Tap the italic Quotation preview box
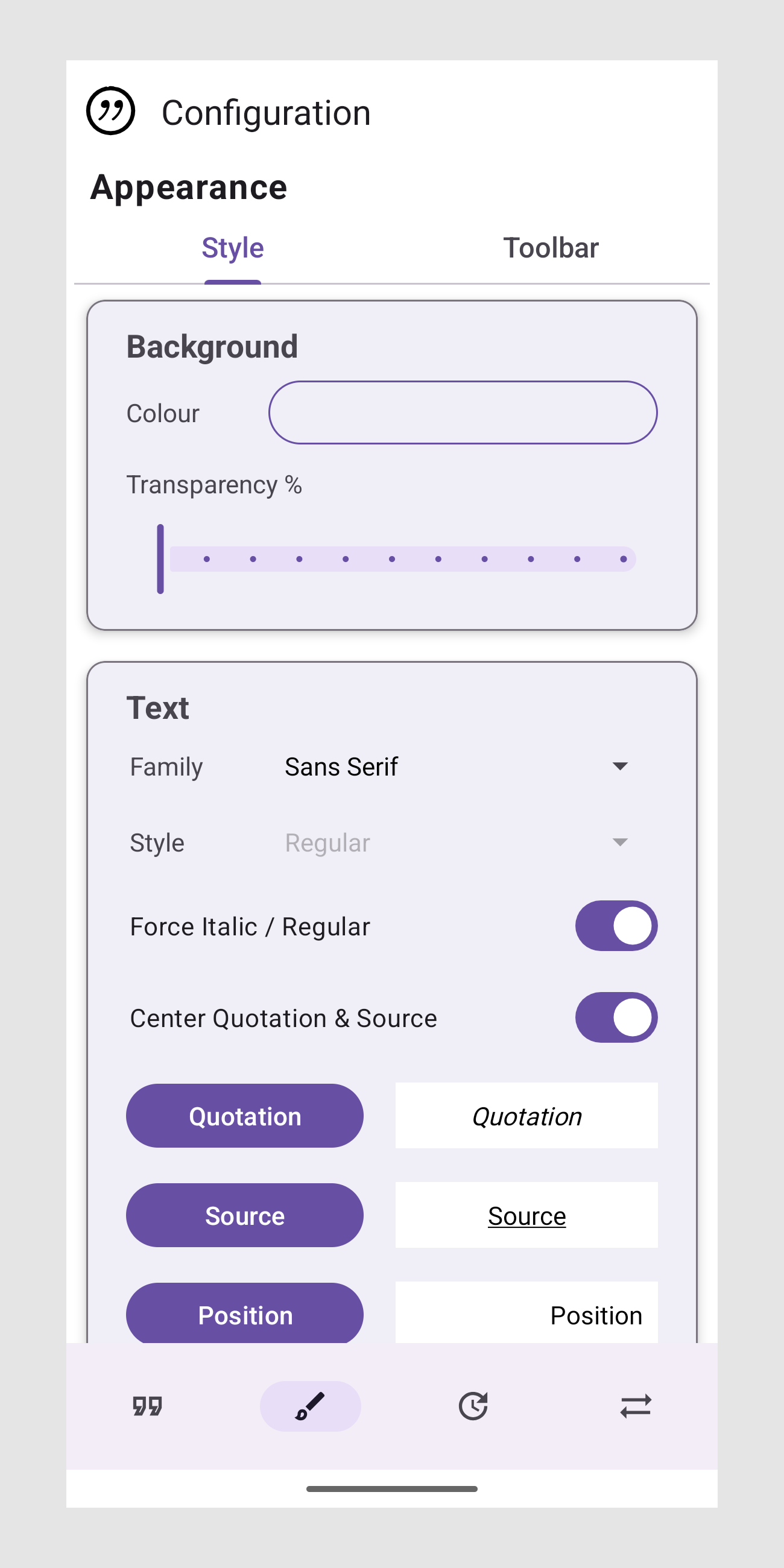The width and height of the screenshot is (784, 1568). pyautogui.click(x=526, y=1116)
